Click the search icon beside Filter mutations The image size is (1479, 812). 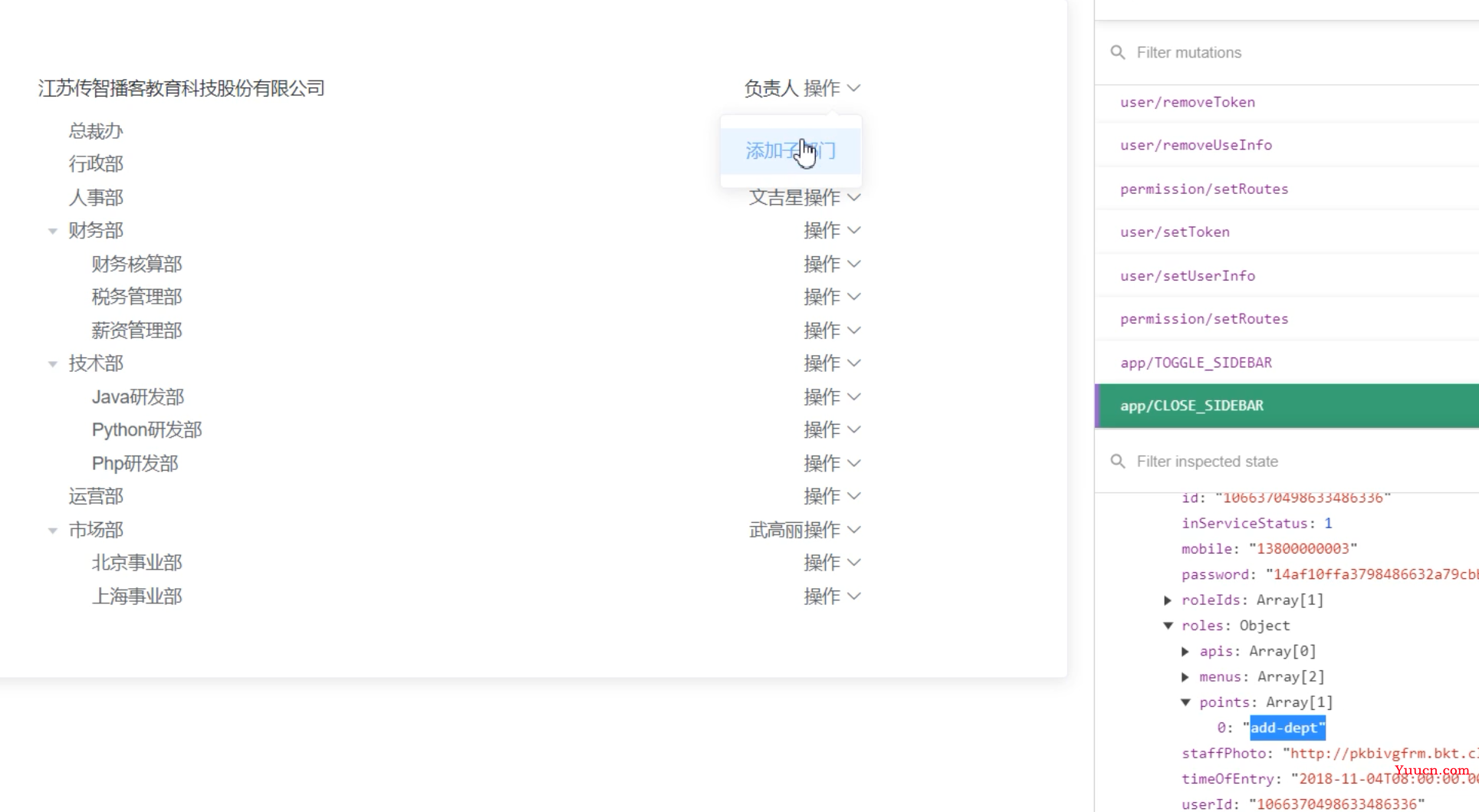pos(1118,52)
